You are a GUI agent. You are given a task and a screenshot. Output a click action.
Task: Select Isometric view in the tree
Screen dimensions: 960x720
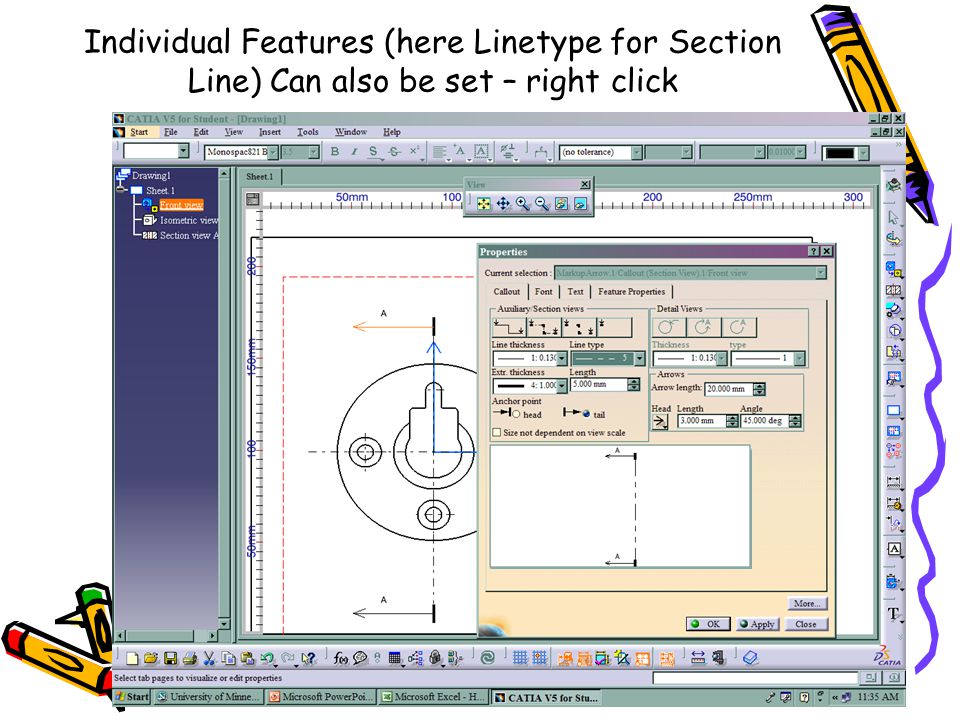click(189, 220)
